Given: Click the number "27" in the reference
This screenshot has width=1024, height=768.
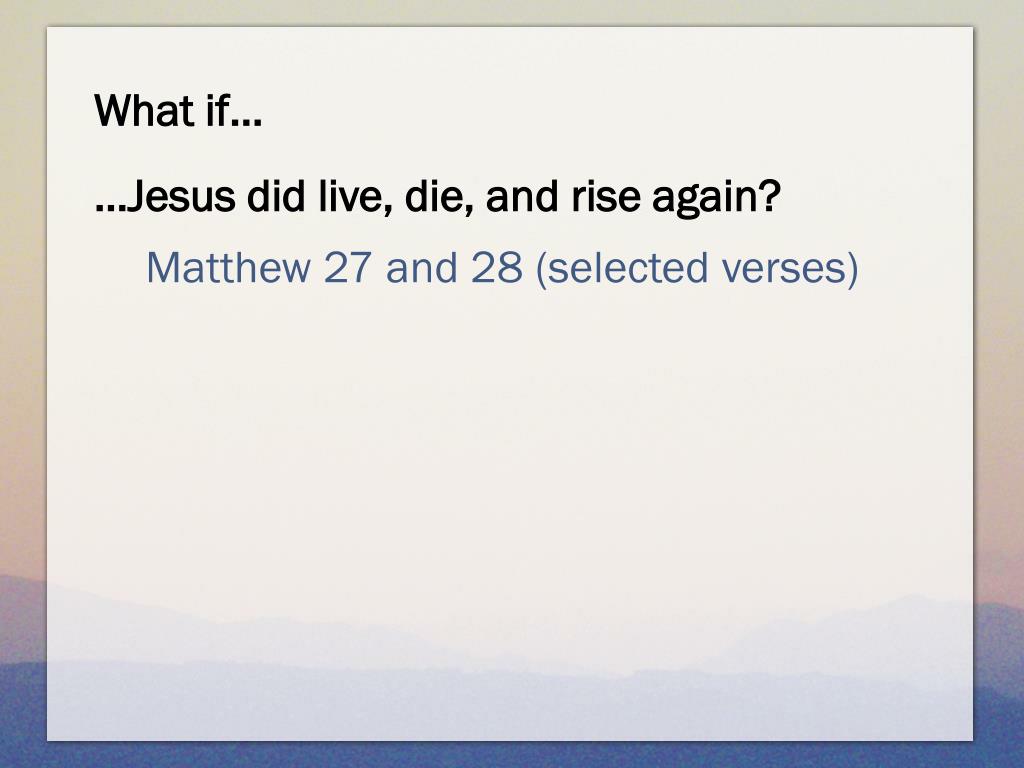Looking at the screenshot, I should pyautogui.click(x=347, y=267).
